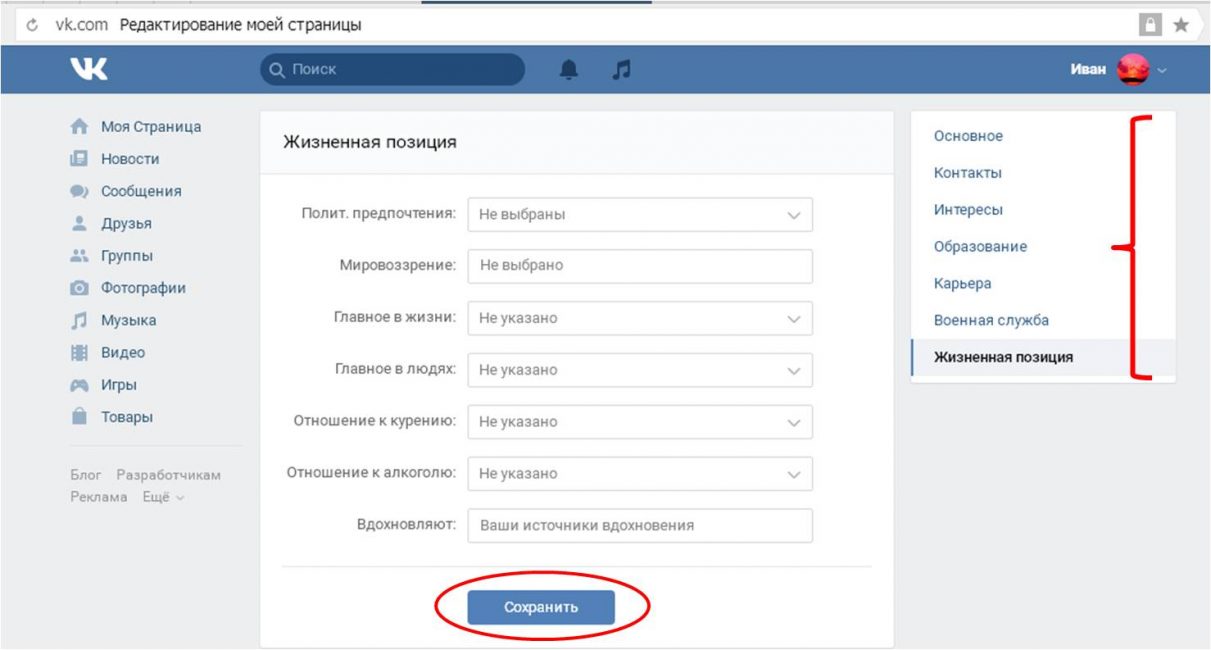This screenshot has height=650, width=1211.
Task: Click the Photos camera icon in sidebar
Action: click(x=79, y=288)
